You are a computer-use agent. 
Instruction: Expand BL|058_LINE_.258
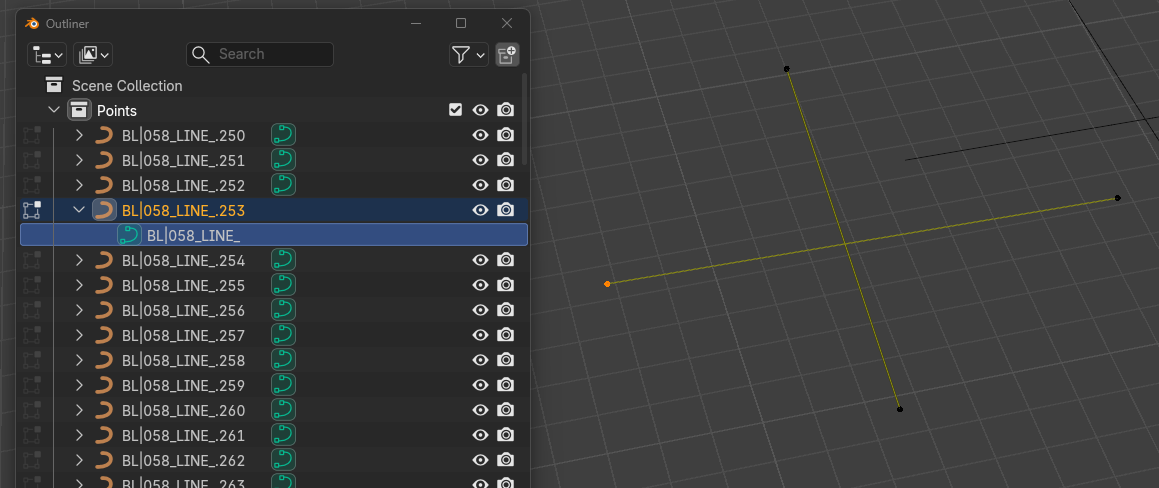coord(79,360)
